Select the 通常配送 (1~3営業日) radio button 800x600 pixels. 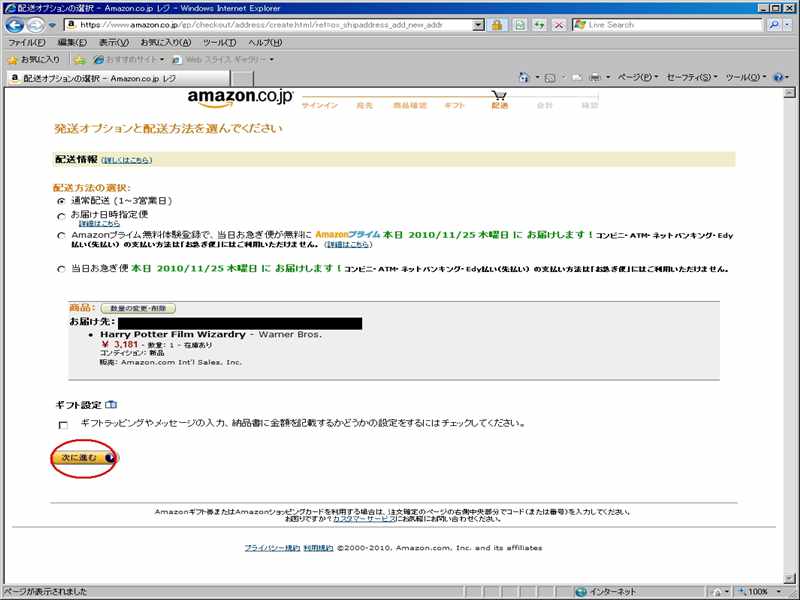[61, 201]
